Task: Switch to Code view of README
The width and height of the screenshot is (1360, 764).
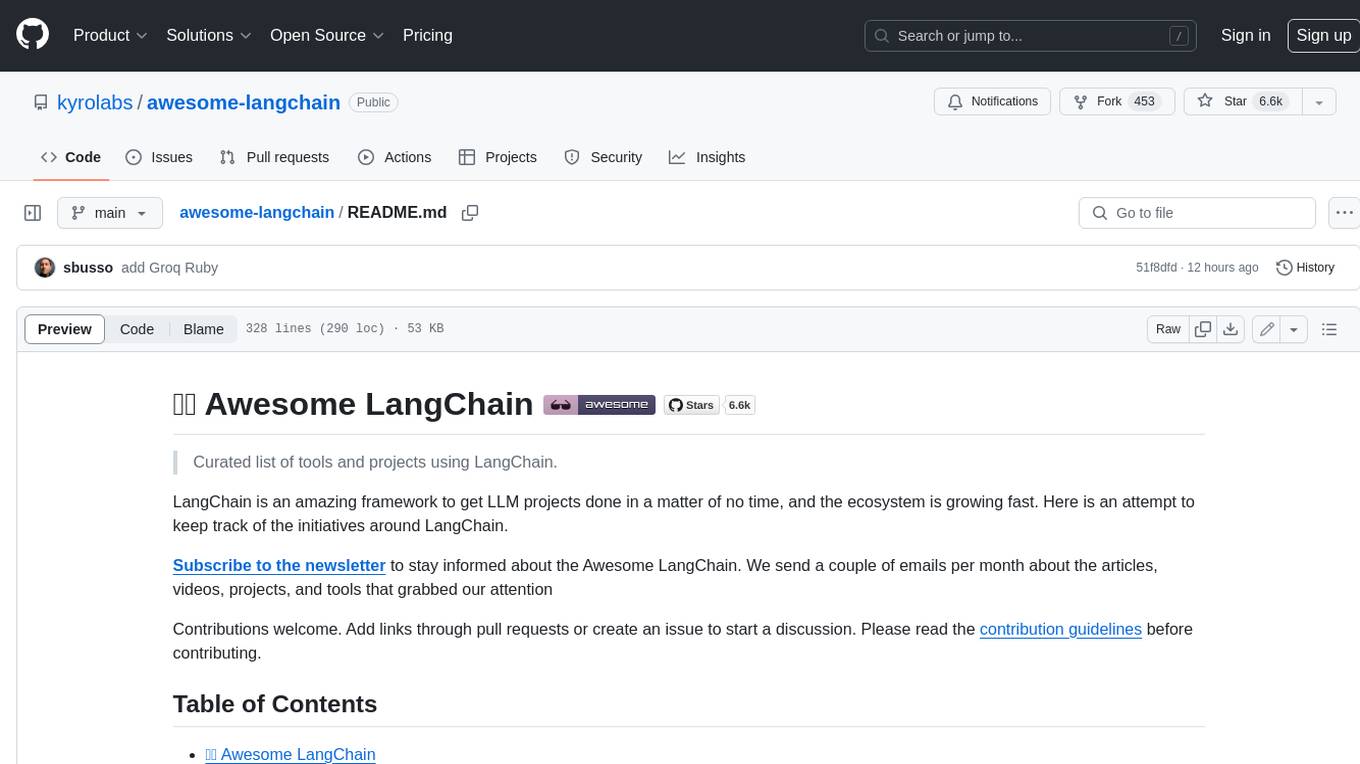Action: click(x=137, y=329)
